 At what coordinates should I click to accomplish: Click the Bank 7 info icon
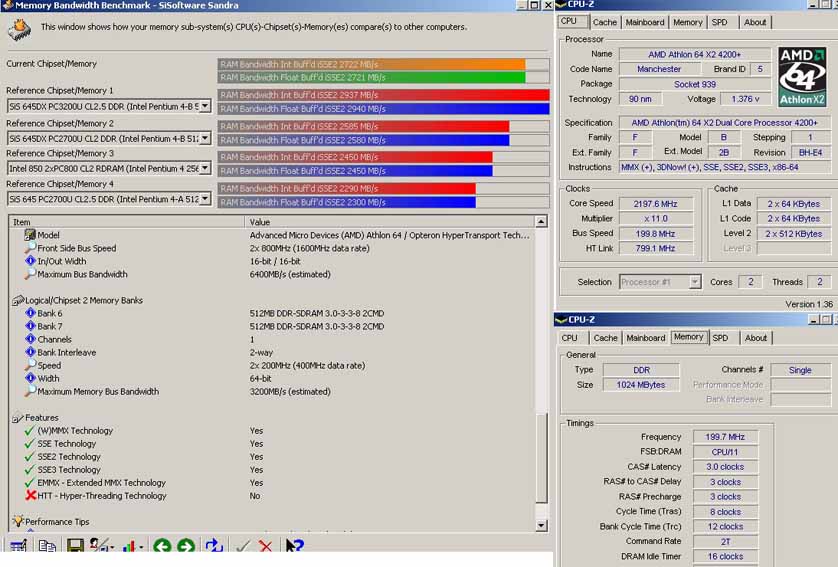coord(30,326)
